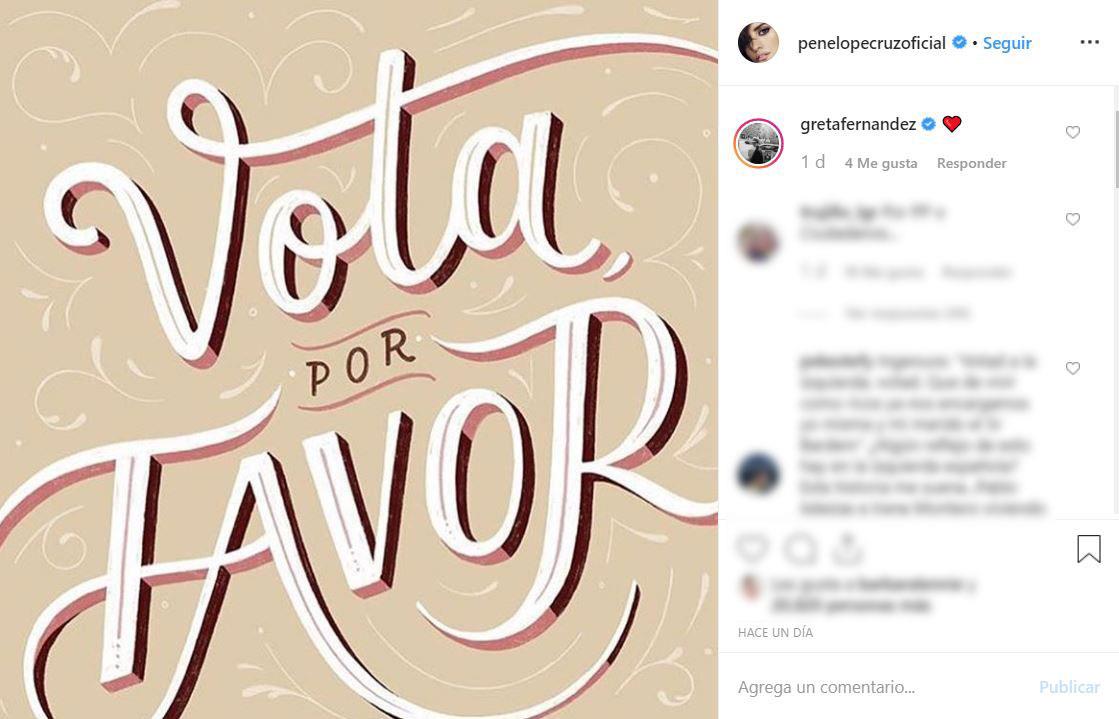Click the comments scrollbar
Image resolution: width=1119 pixels, height=719 pixels.
point(1115,149)
